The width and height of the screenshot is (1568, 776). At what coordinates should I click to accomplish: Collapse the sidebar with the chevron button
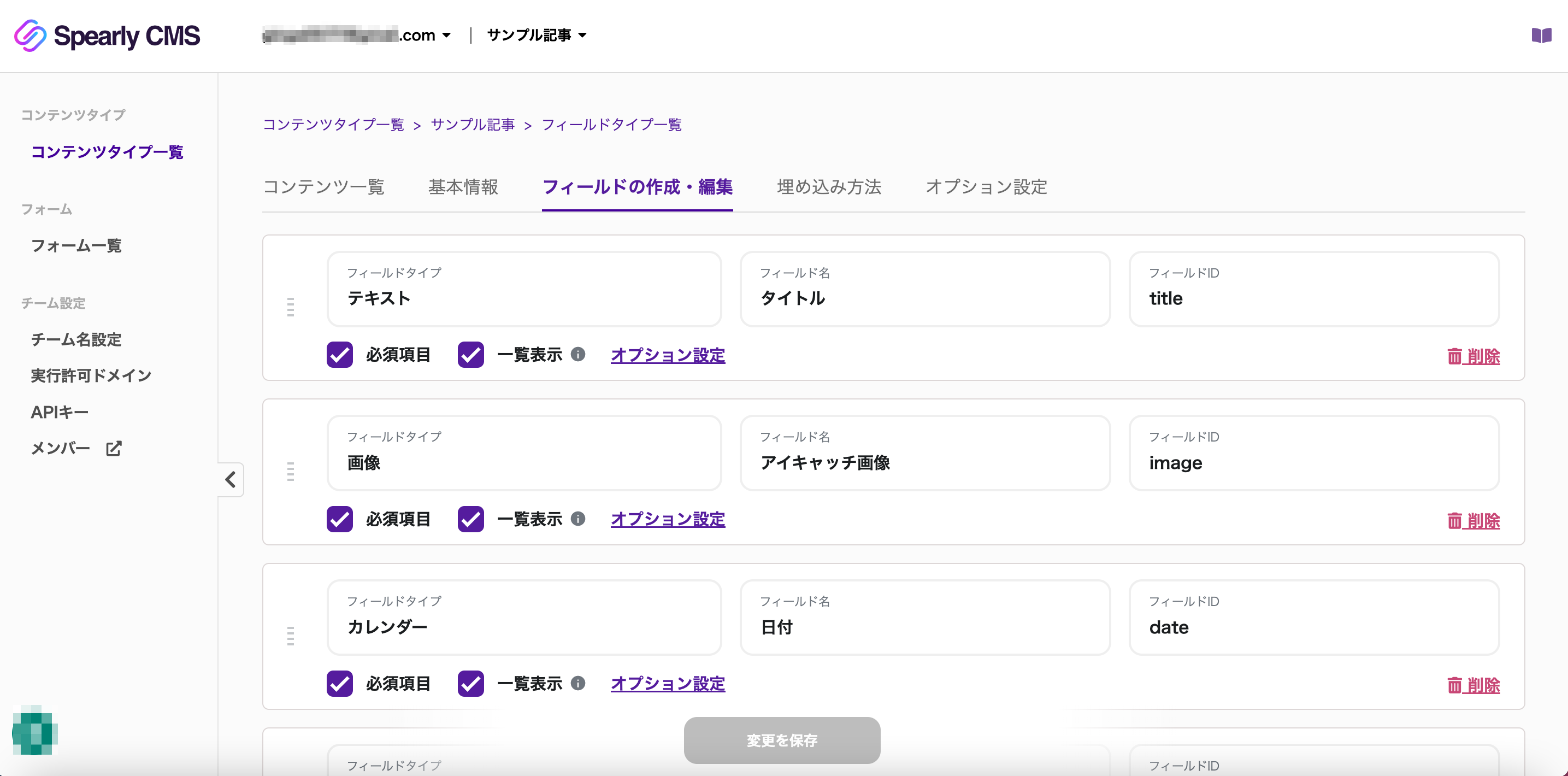[x=231, y=480]
